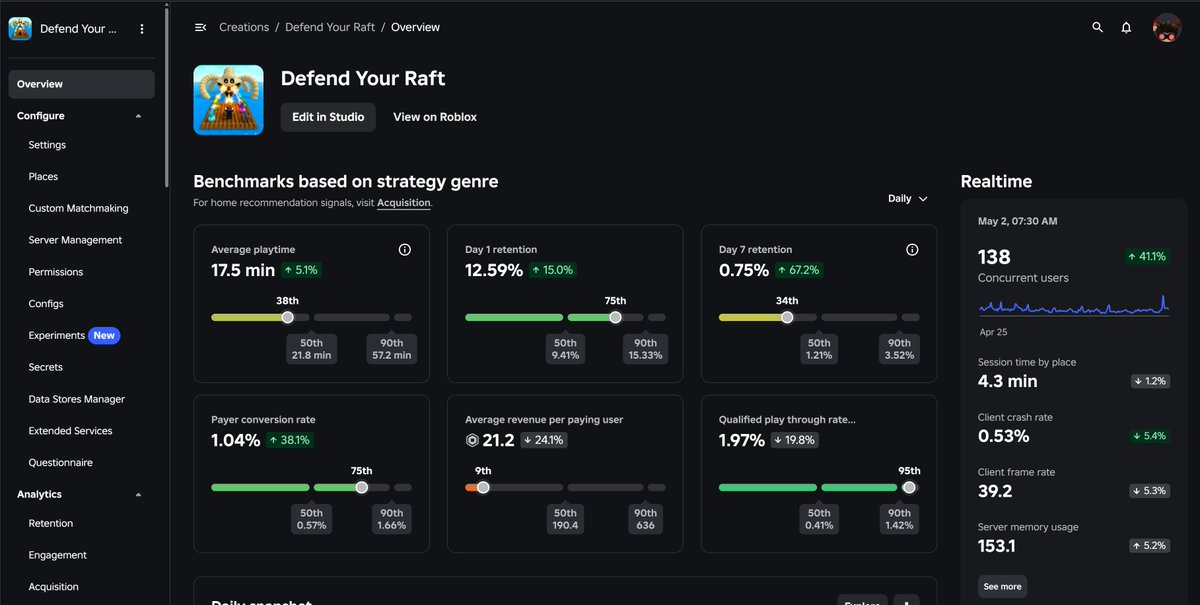This screenshot has width=1200, height=605.
Task: Click See more in Realtime panel
Action: [x=1002, y=587]
